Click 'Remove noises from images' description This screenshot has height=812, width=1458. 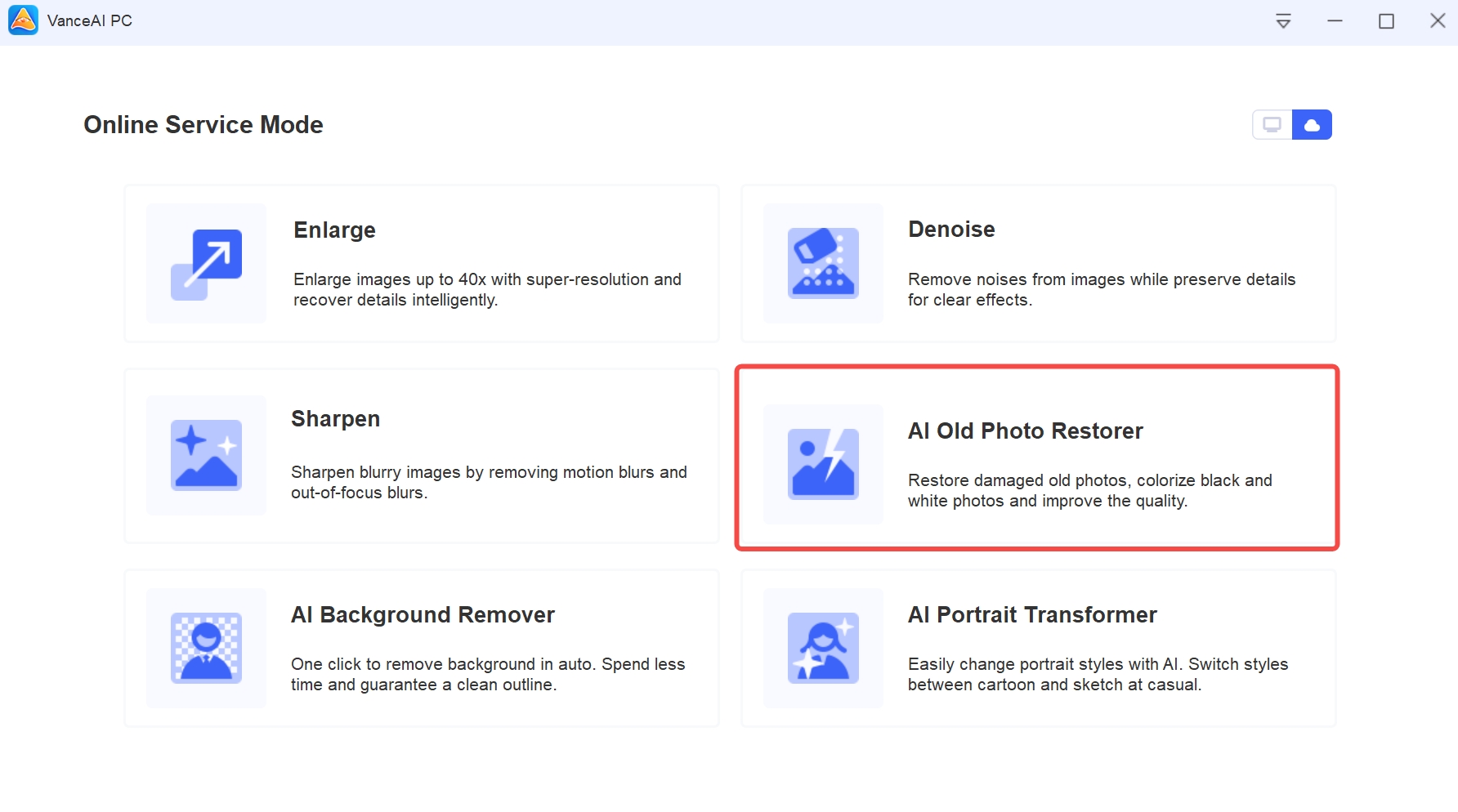point(1102,290)
